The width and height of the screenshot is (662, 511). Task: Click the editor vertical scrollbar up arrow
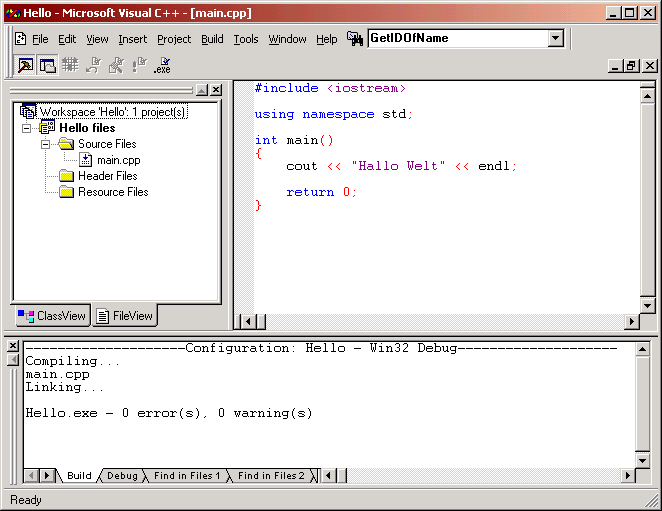point(647,96)
